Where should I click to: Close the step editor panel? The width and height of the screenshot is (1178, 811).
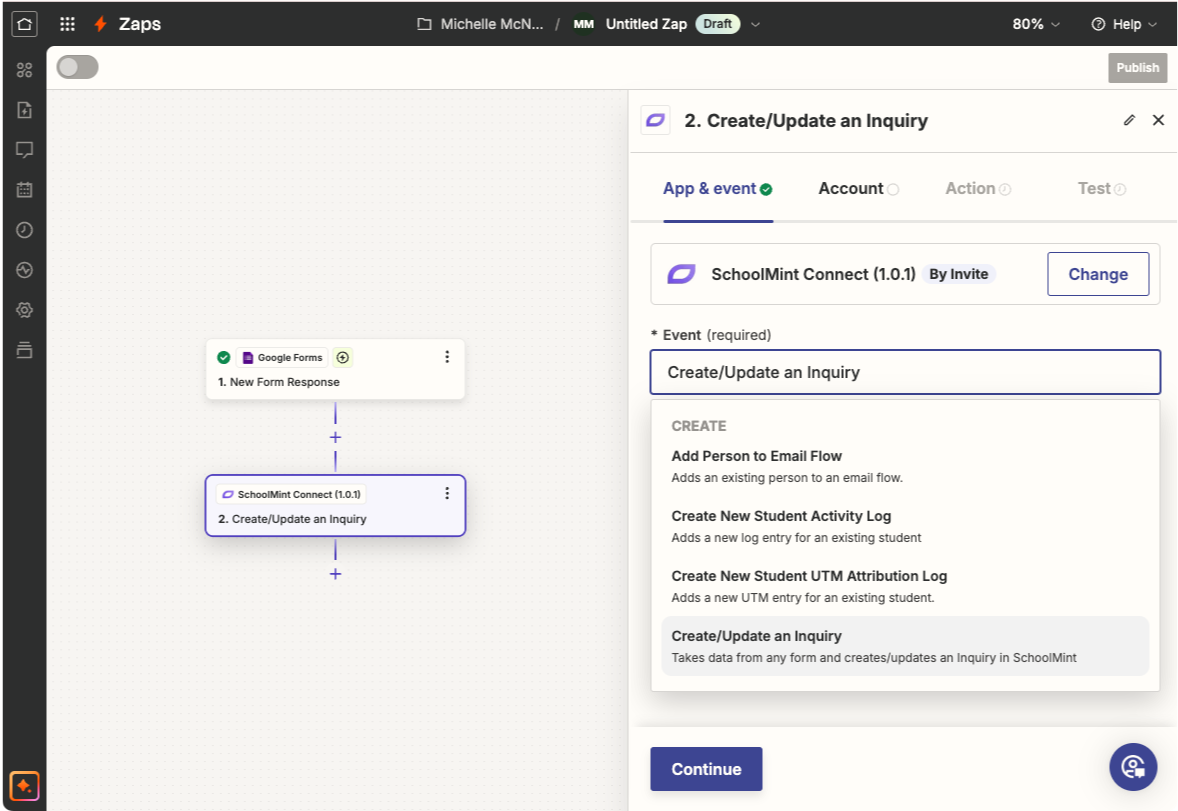(x=1158, y=120)
